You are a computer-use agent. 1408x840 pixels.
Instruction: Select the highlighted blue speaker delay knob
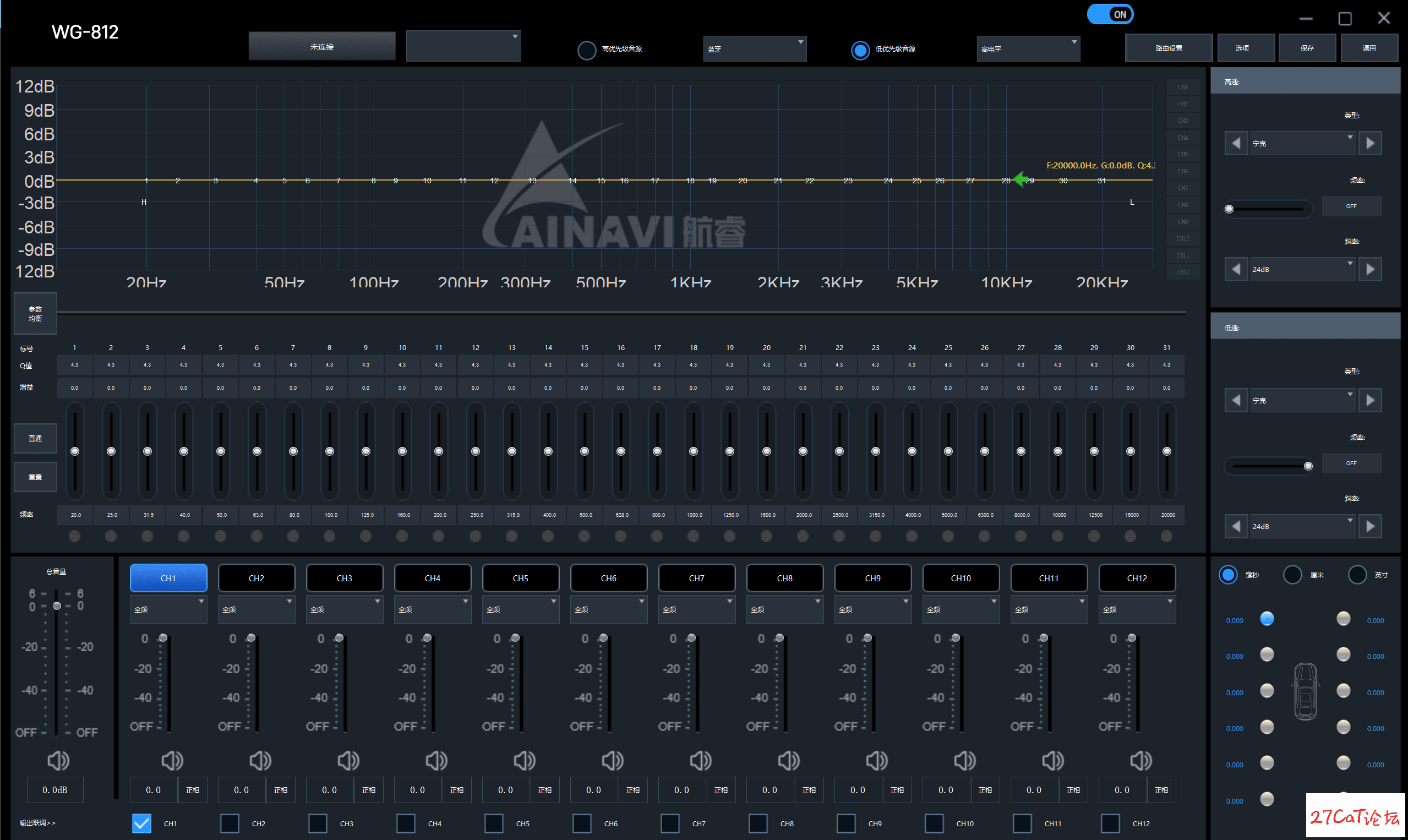[1267, 618]
